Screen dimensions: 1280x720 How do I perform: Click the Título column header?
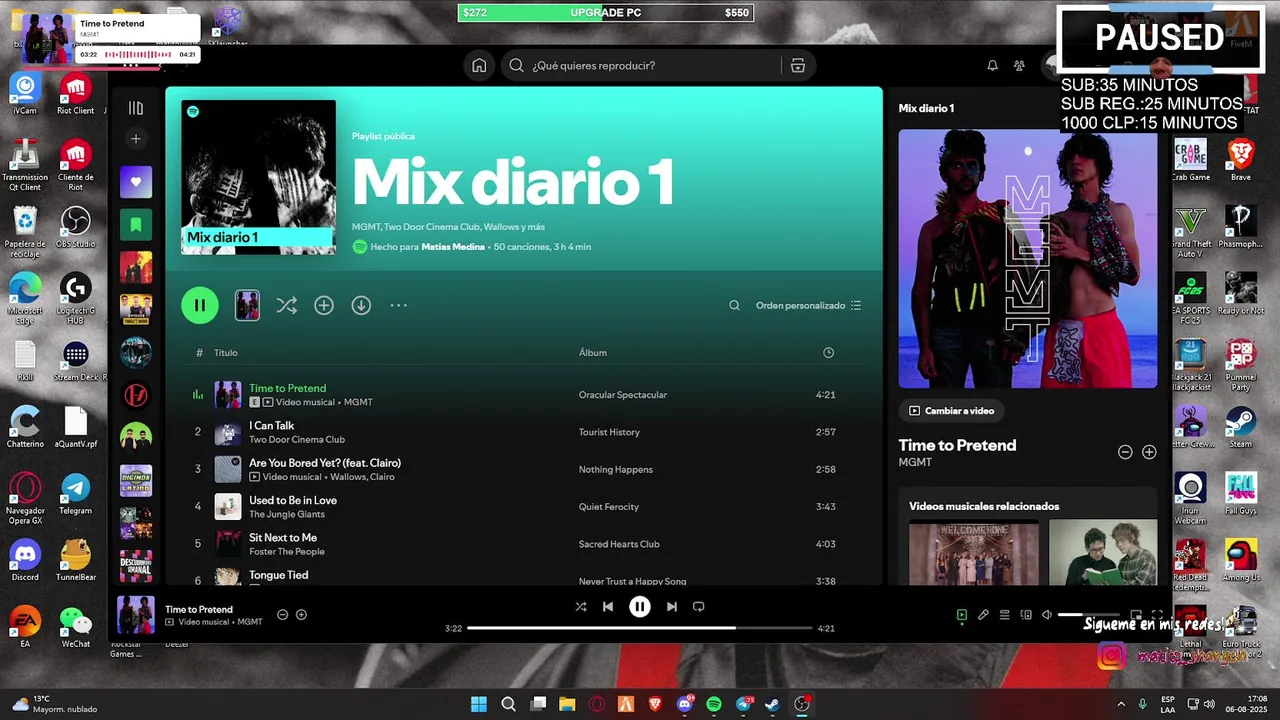click(x=225, y=353)
